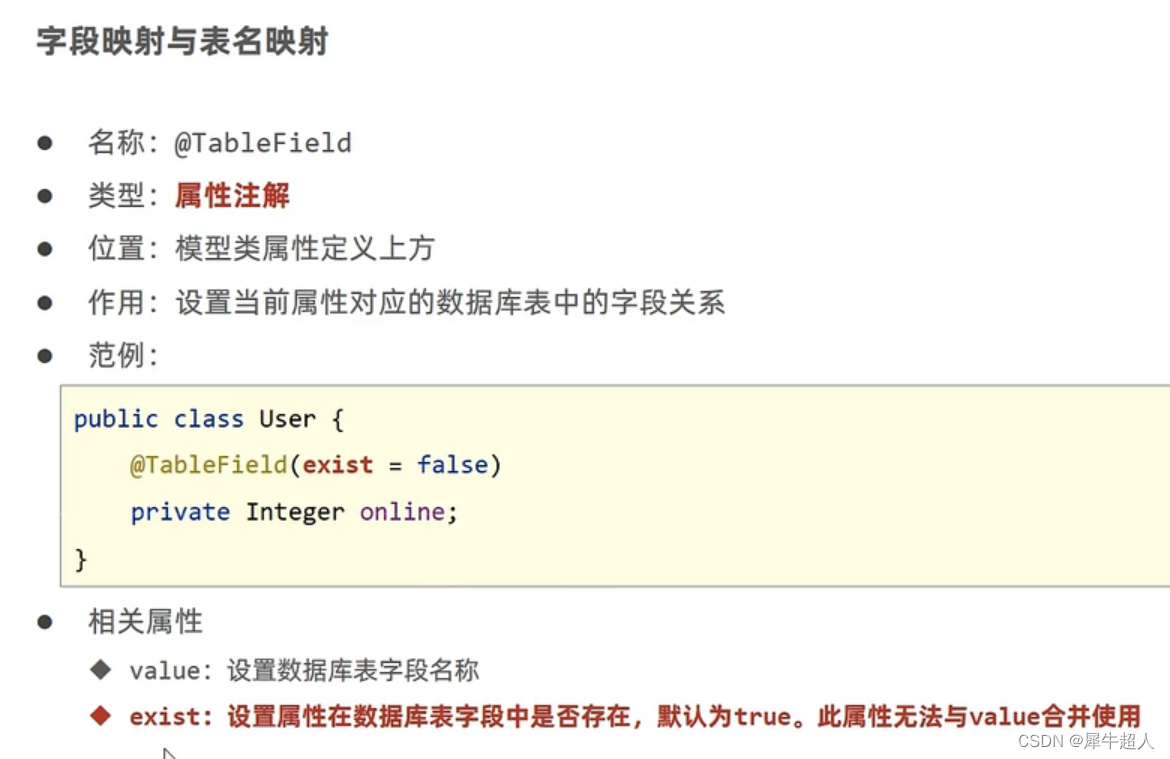The image size is (1170, 759).
Task: Click the @TableField name in the first bullet line
Action: [263, 143]
